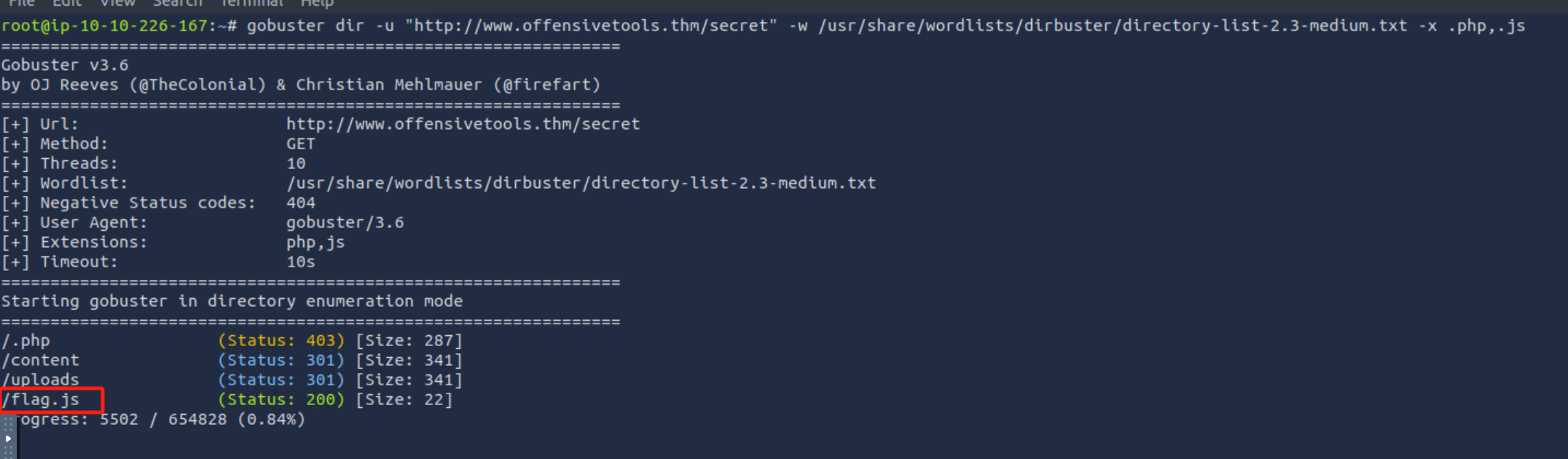Screen dimensions: 1568x459
Task: Click the progress counter line
Action: click(162, 420)
